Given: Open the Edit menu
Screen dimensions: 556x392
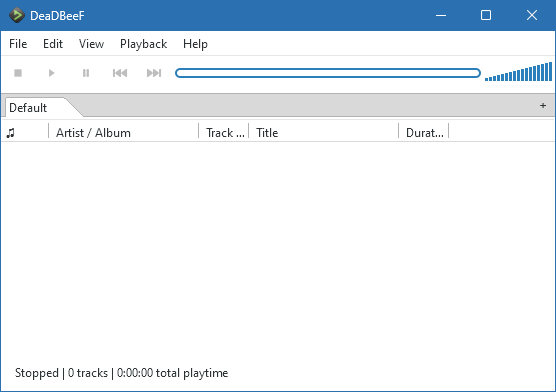Looking at the screenshot, I should point(53,44).
